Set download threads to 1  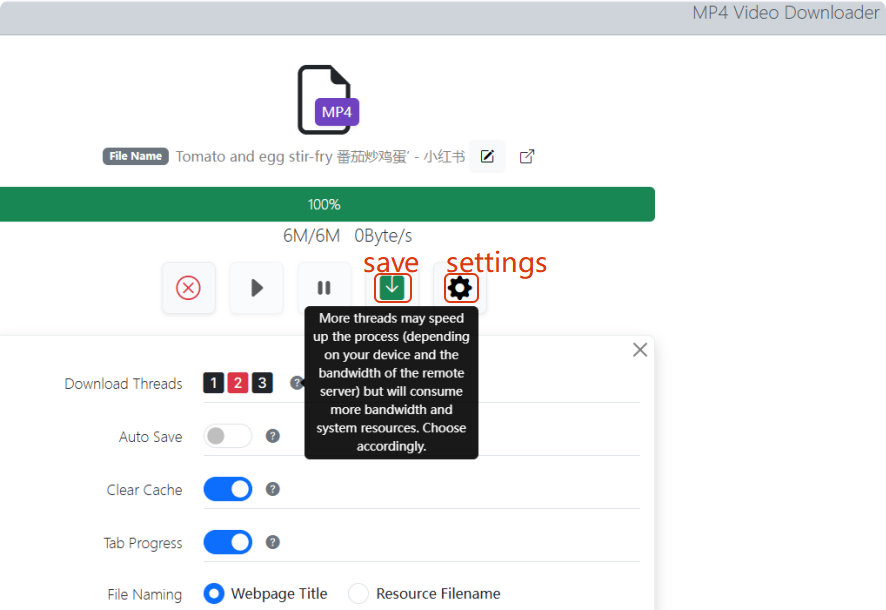213,383
